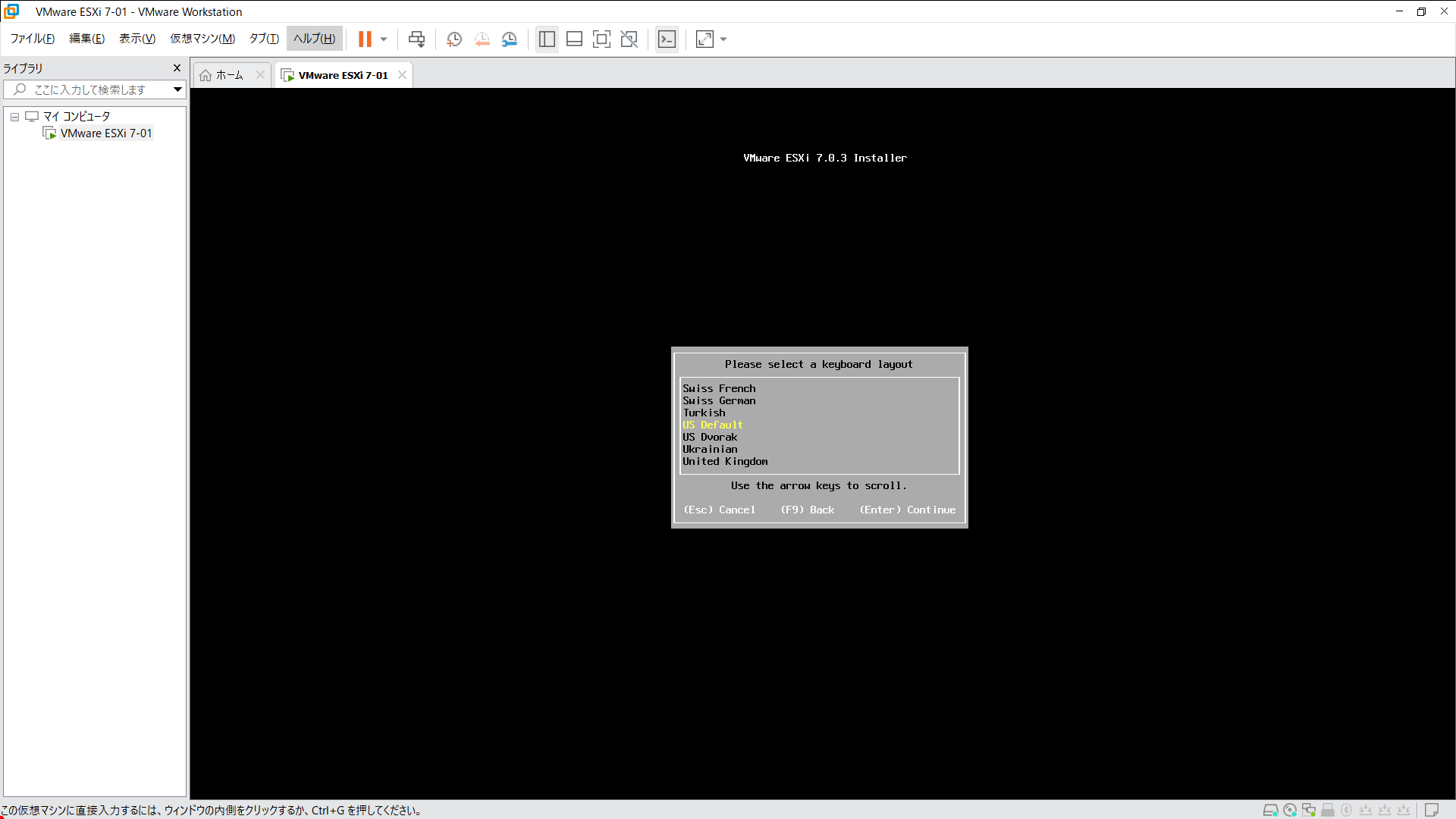The height and width of the screenshot is (819, 1456).
Task: Close the ライブラリ panel
Action: pyautogui.click(x=177, y=68)
